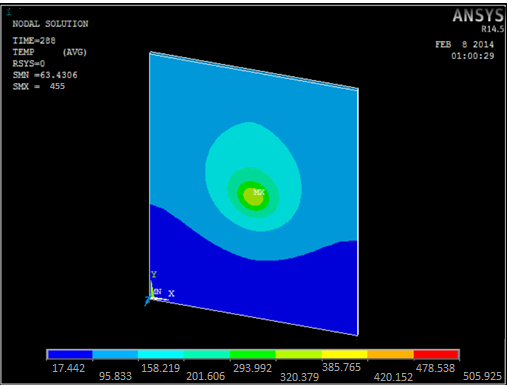Click the red legend swatch above 478.538
The image size is (507, 389).
pos(436,354)
